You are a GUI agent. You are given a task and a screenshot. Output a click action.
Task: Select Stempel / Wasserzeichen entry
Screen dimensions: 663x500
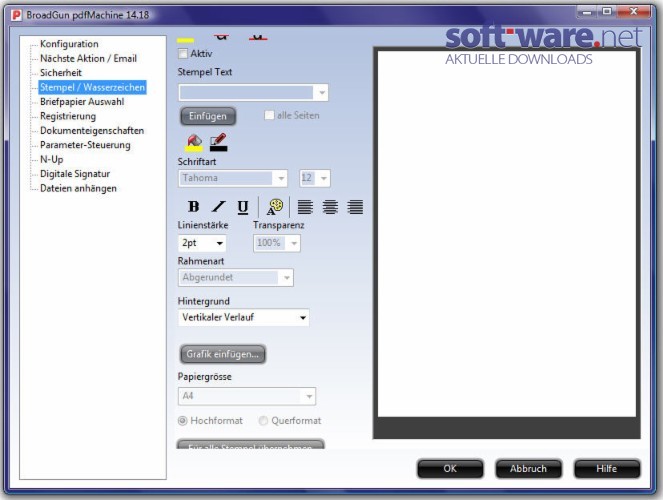[92, 87]
